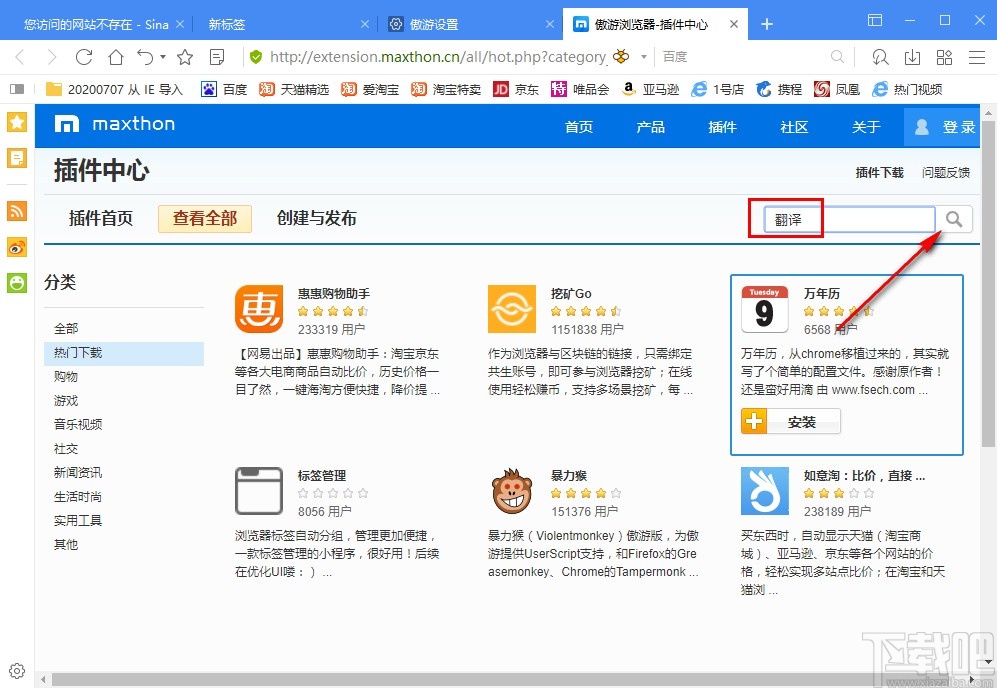The image size is (997, 688).
Task: Click the Baidu search box in toolbar
Action: point(743,57)
